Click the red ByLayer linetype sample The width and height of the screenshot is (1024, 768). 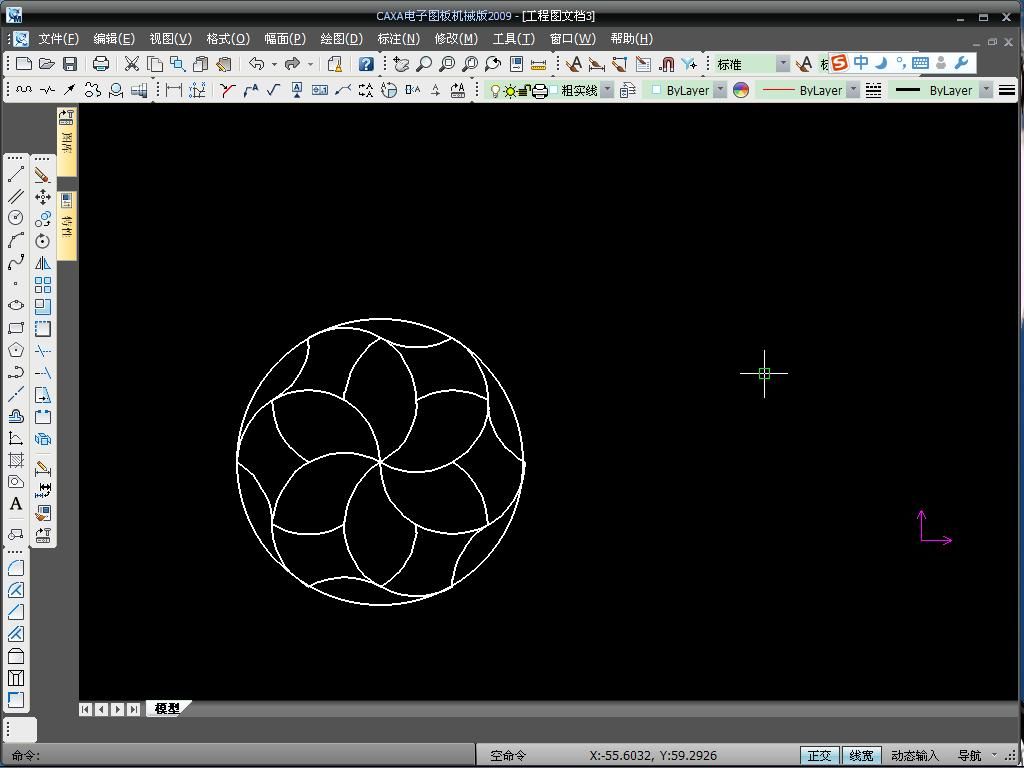coord(778,90)
